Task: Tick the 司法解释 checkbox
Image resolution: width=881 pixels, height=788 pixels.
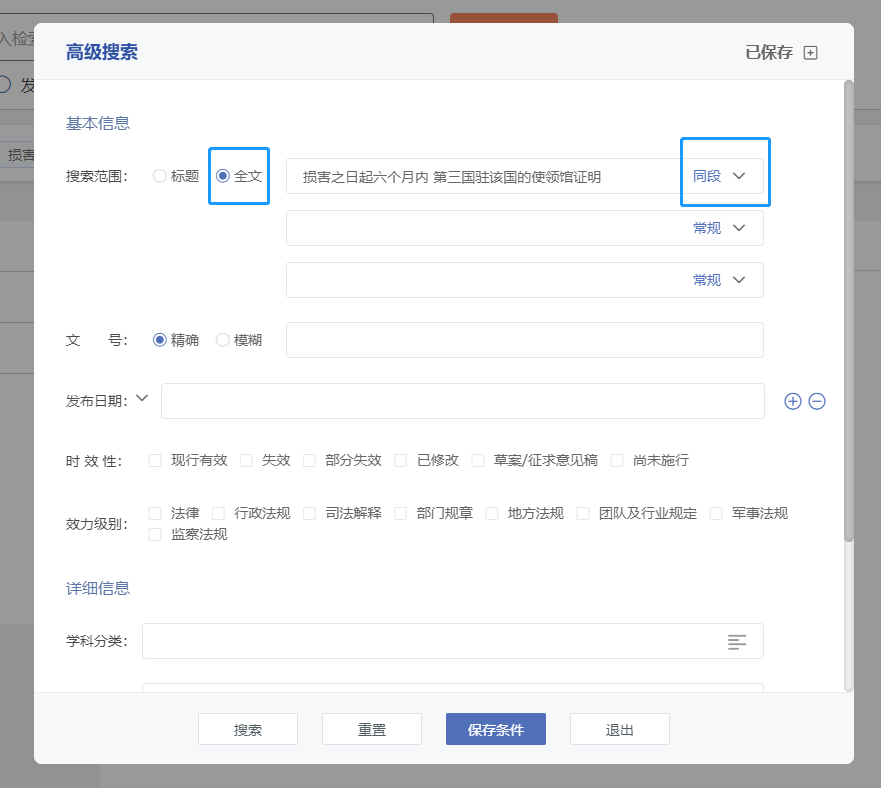Action: coord(309,514)
